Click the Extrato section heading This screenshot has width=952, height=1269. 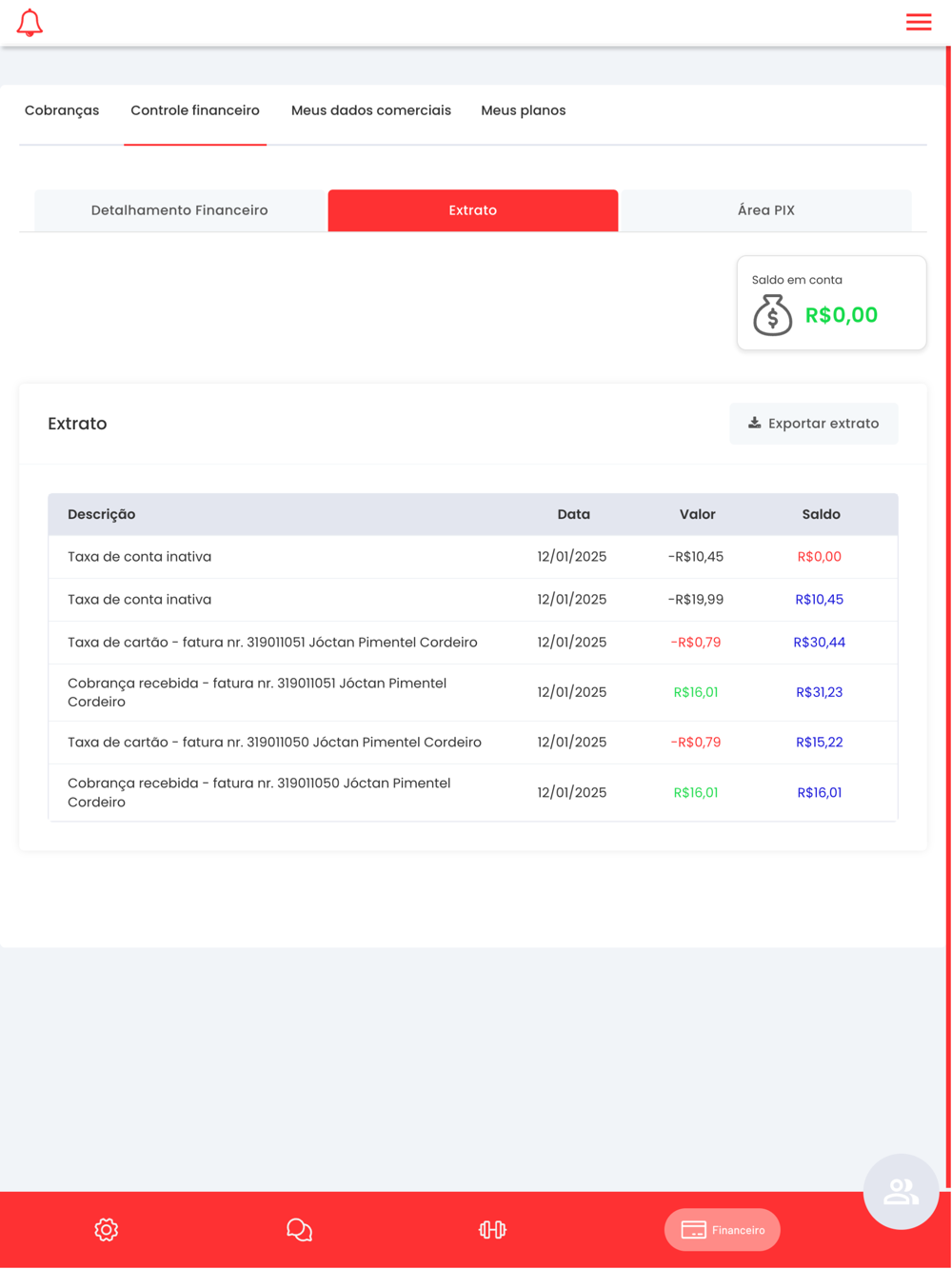tap(77, 424)
